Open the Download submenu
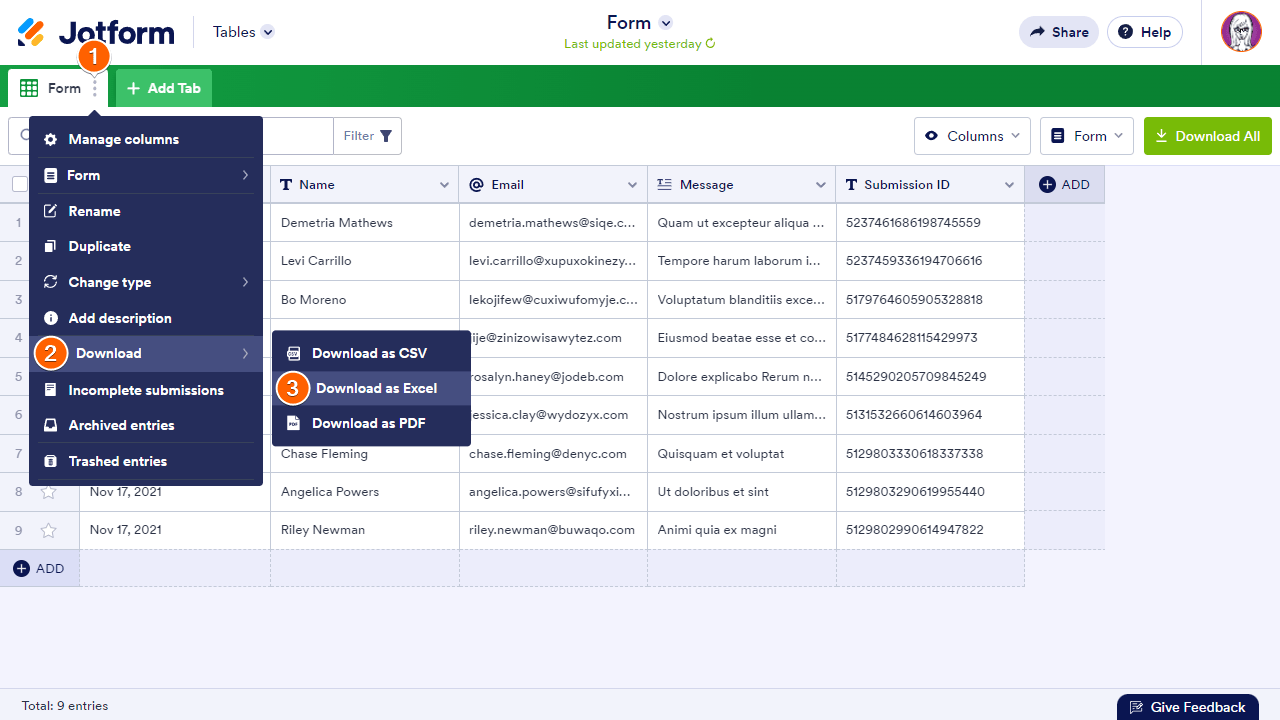Screen dimensions: 1280x720 tap(146, 353)
